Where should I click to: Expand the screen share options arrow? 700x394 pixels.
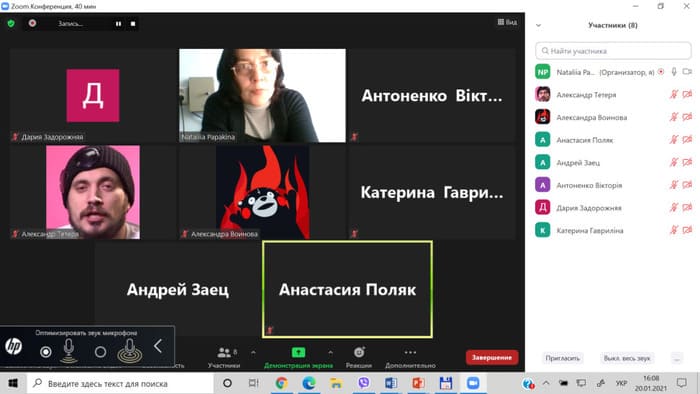[330, 353]
